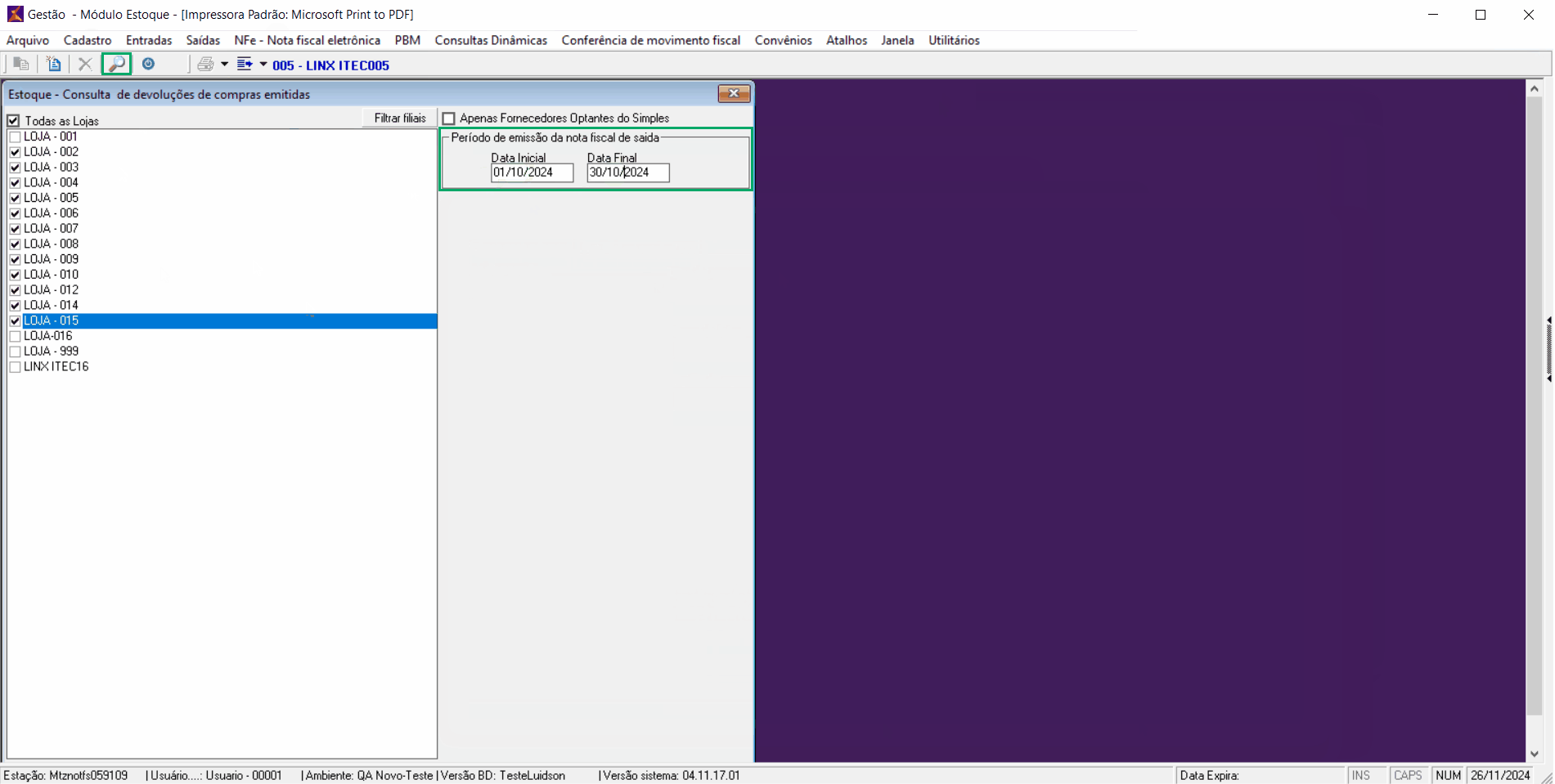Click the printer toolbar icon
Screen dimensions: 1555x784
[205, 64]
